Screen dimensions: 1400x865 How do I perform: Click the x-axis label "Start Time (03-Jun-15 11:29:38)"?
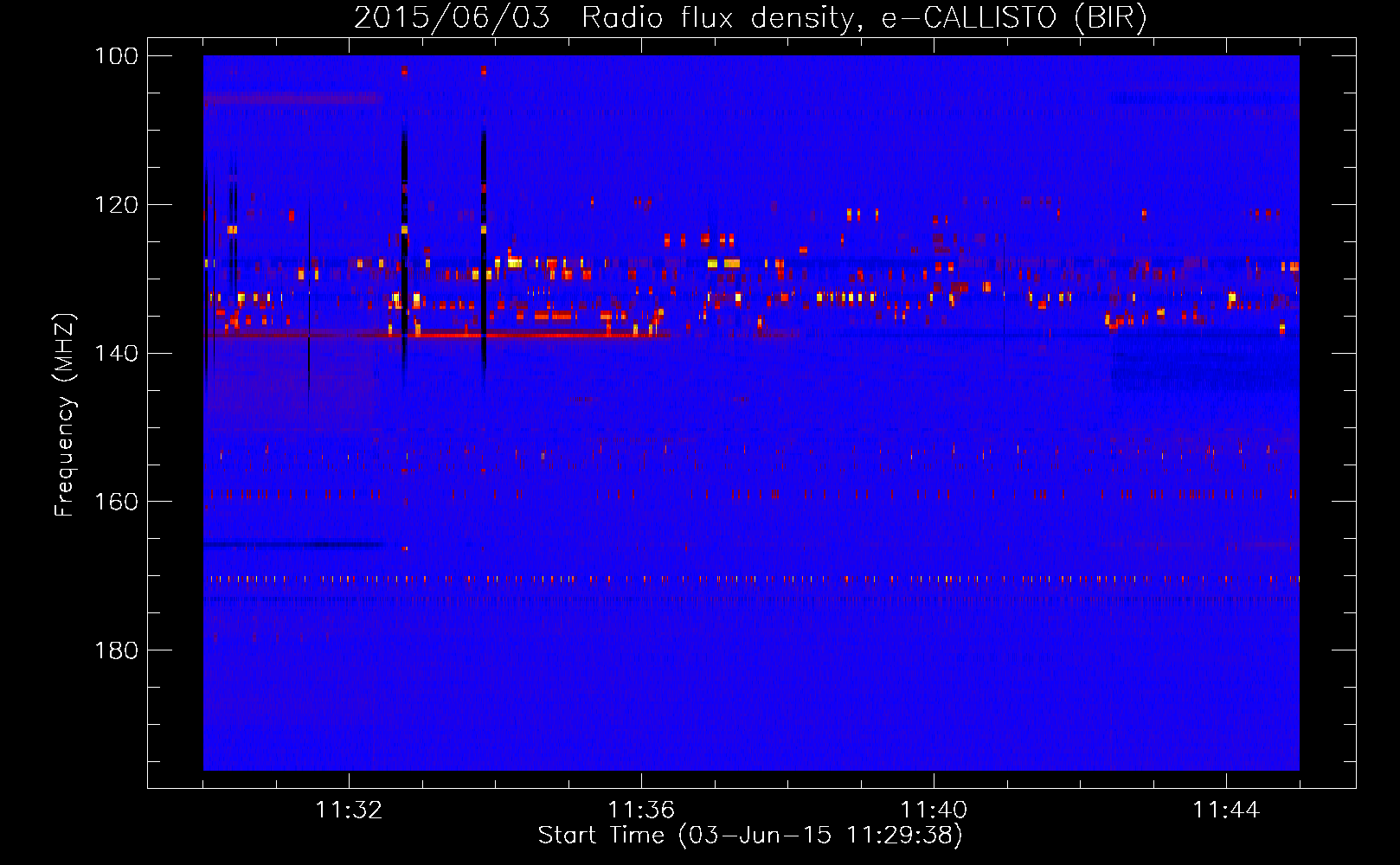point(750,836)
